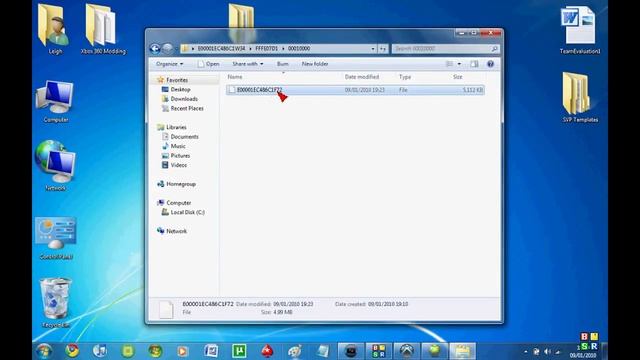Select Libraries in the navigation pane
Viewport: 640px width, 360px height.
pos(176,127)
